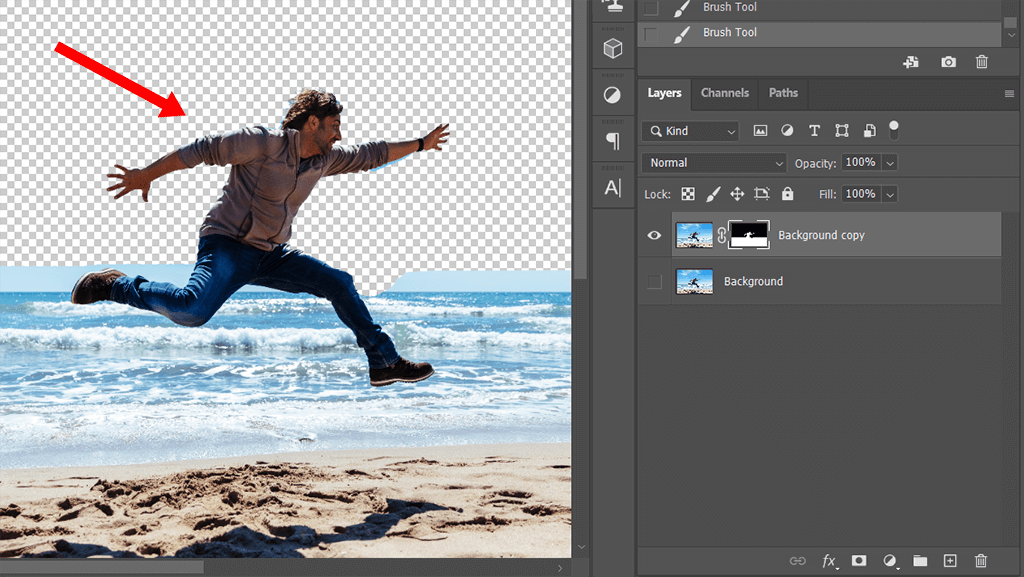Click the History panel scroll down arrow
This screenshot has width=1024, height=577.
pos(1010,36)
